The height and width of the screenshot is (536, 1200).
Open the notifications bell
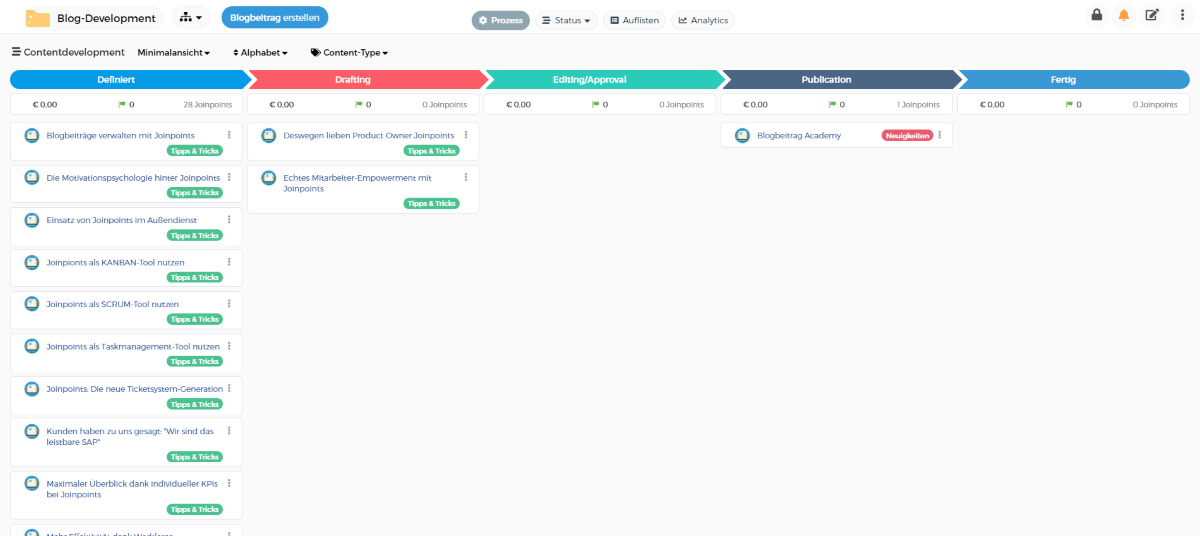click(x=1124, y=15)
